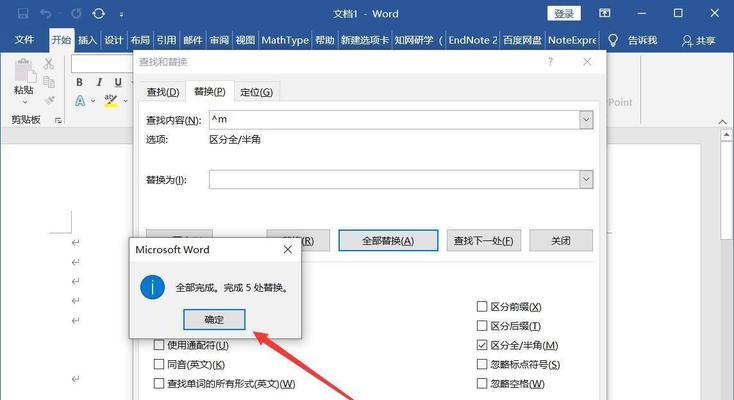Image resolution: width=734 pixels, height=400 pixels.
Task: Enable the 同音(英文)(K) checkbox
Action: [159, 364]
